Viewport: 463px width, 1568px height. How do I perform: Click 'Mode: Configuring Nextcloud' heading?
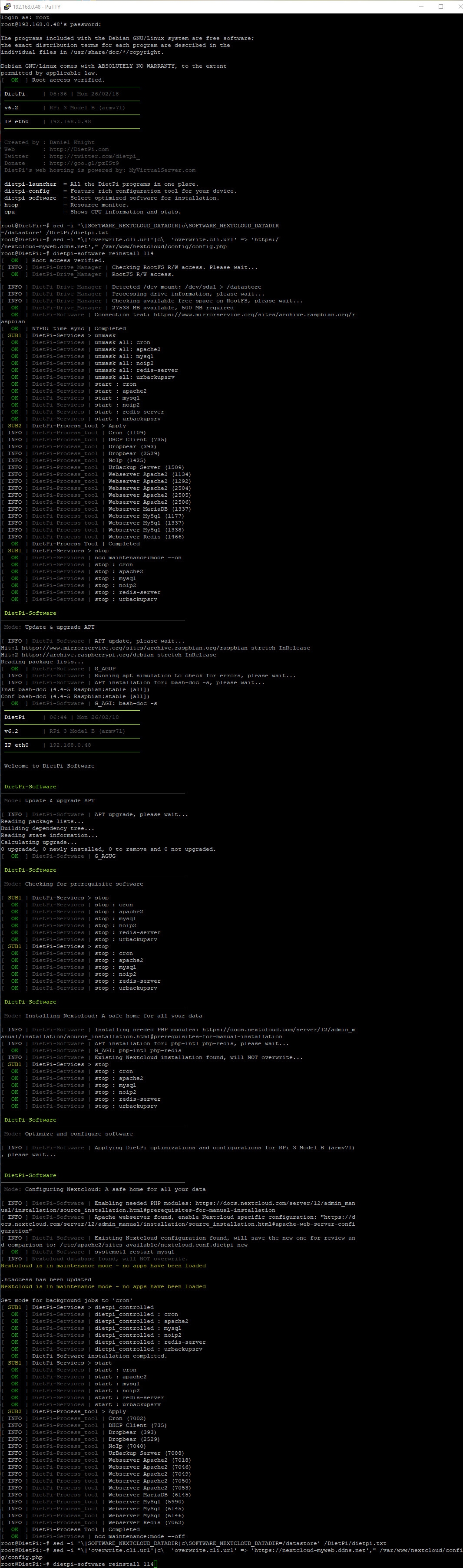click(x=105, y=1189)
